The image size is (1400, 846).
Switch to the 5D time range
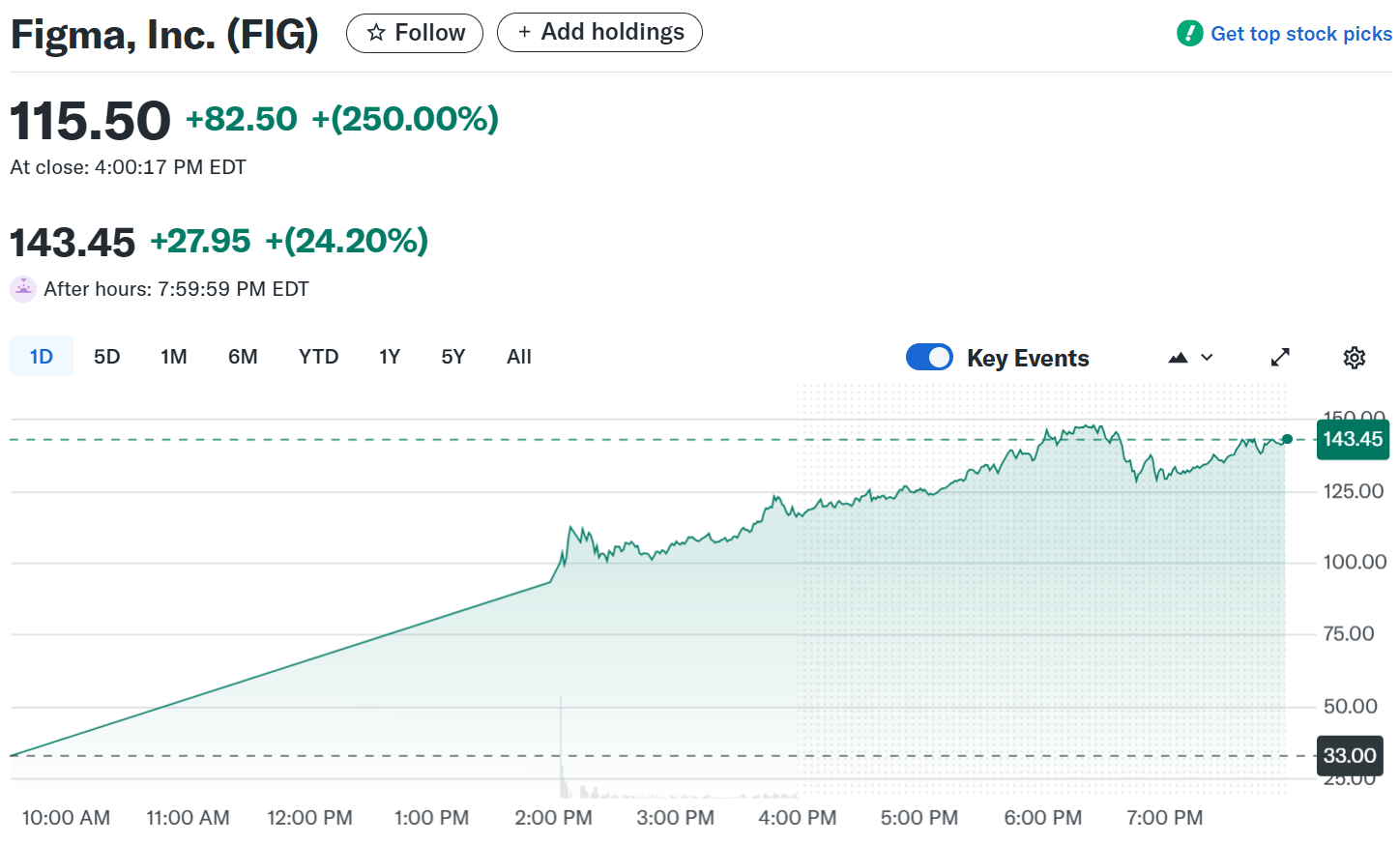click(x=107, y=357)
